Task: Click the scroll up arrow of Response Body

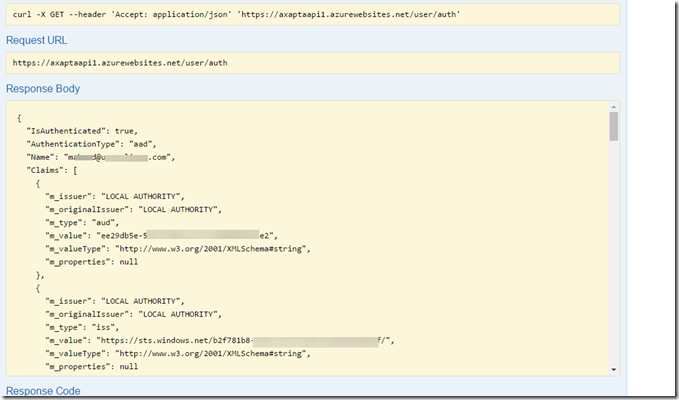Action: click(x=614, y=107)
